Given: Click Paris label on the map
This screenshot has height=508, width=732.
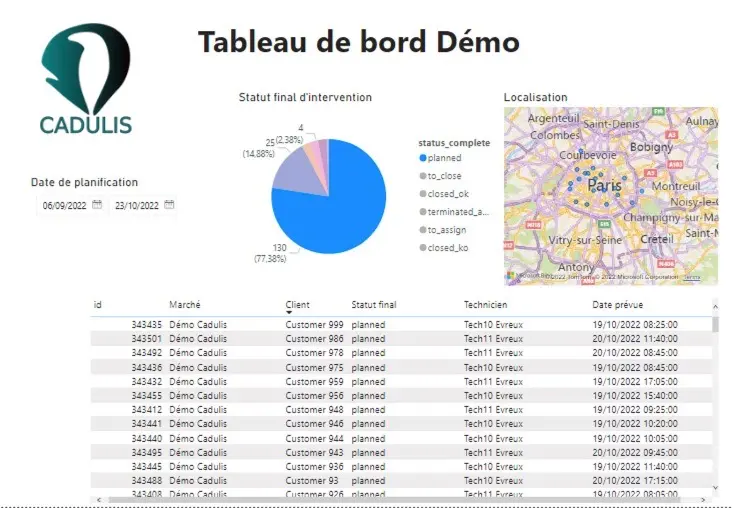Looking at the screenshot, I should coord(604,186).
